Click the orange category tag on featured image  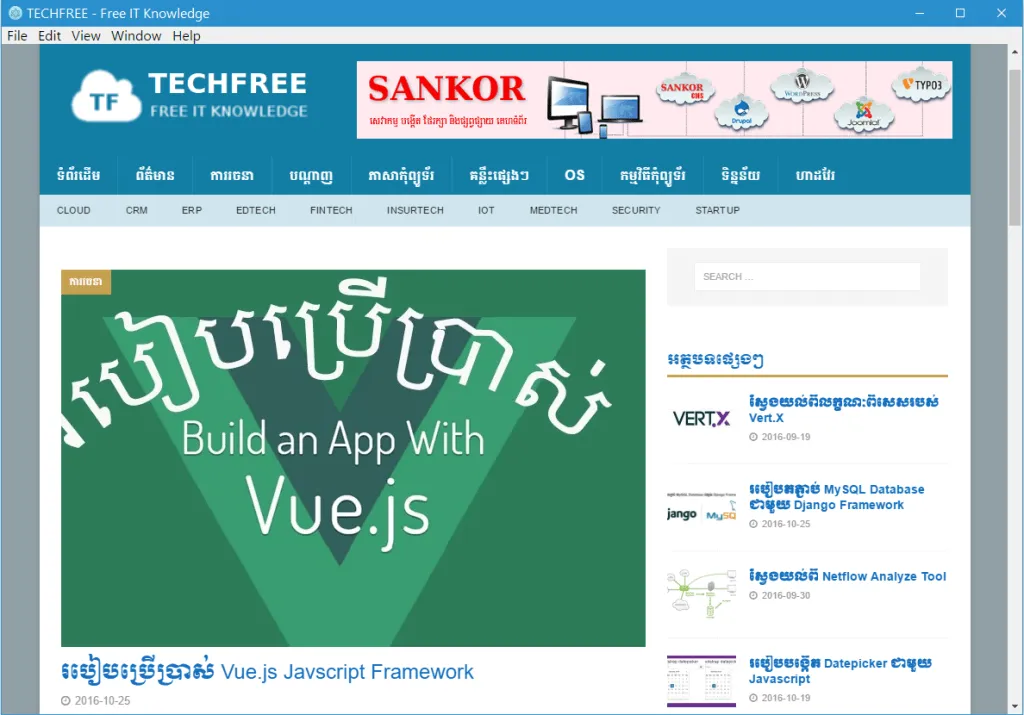(x=86, y=281)
